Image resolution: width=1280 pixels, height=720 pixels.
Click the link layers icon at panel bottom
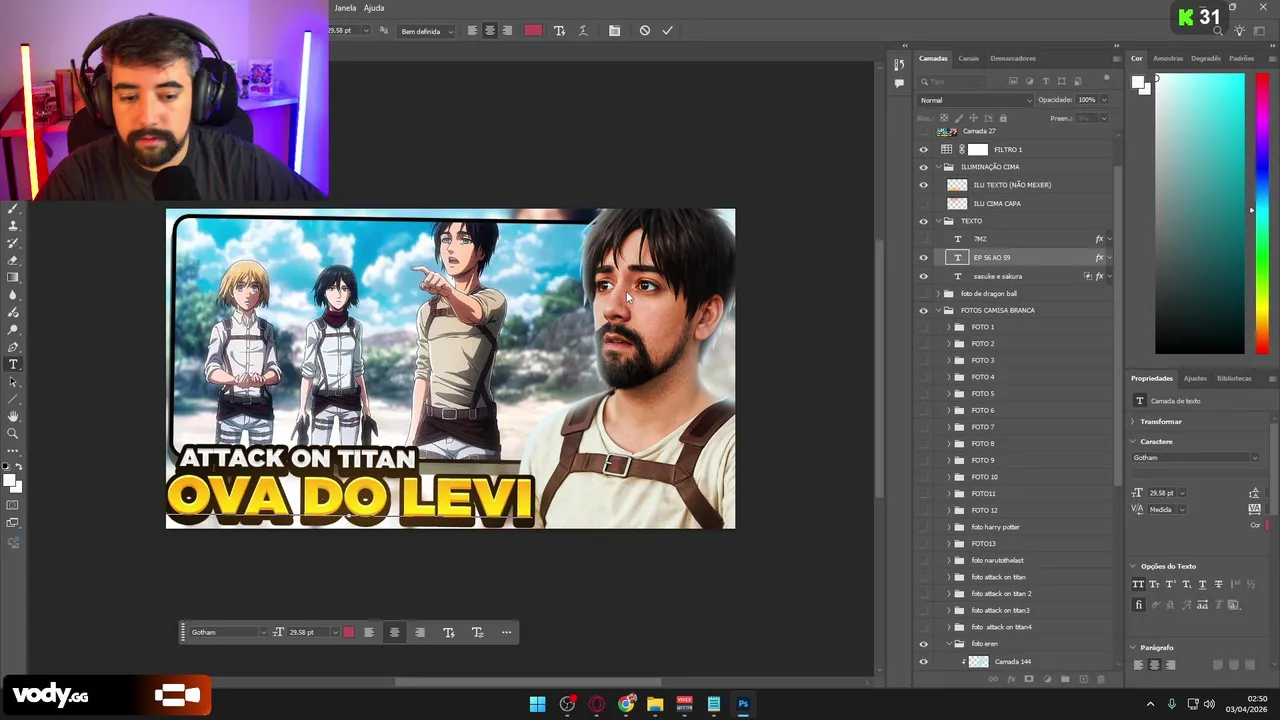click(993, 679)
